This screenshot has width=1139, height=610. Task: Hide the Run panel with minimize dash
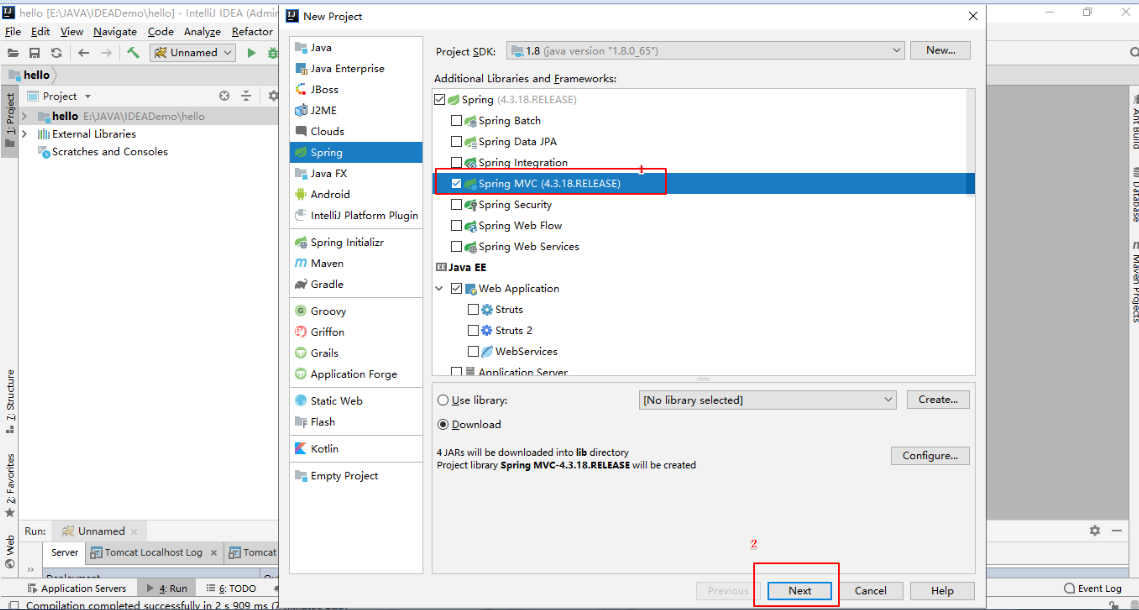1116,531
